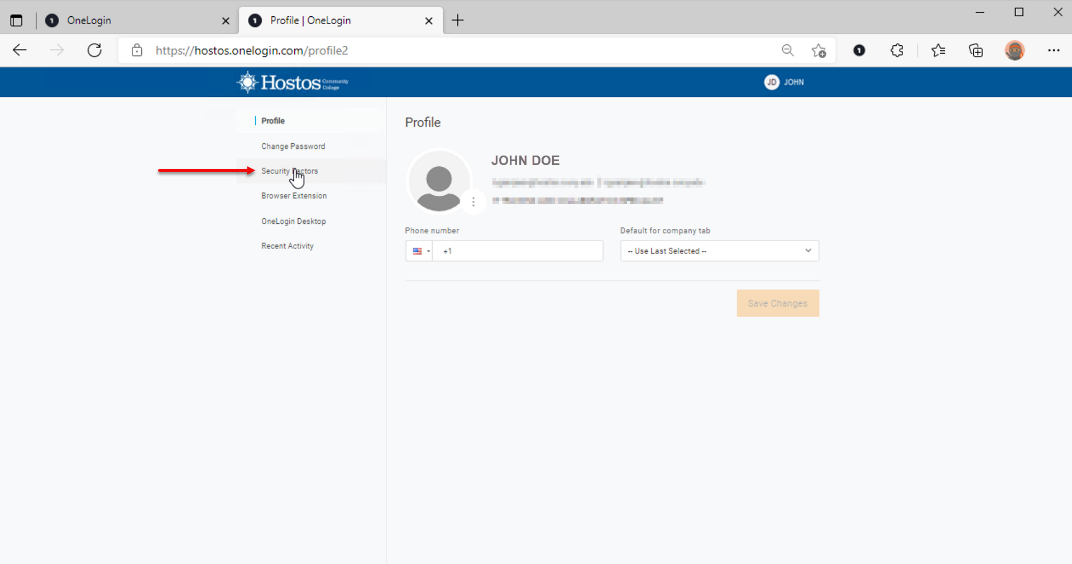Click the three-dot menu beside profile photo

coord(473,202)
